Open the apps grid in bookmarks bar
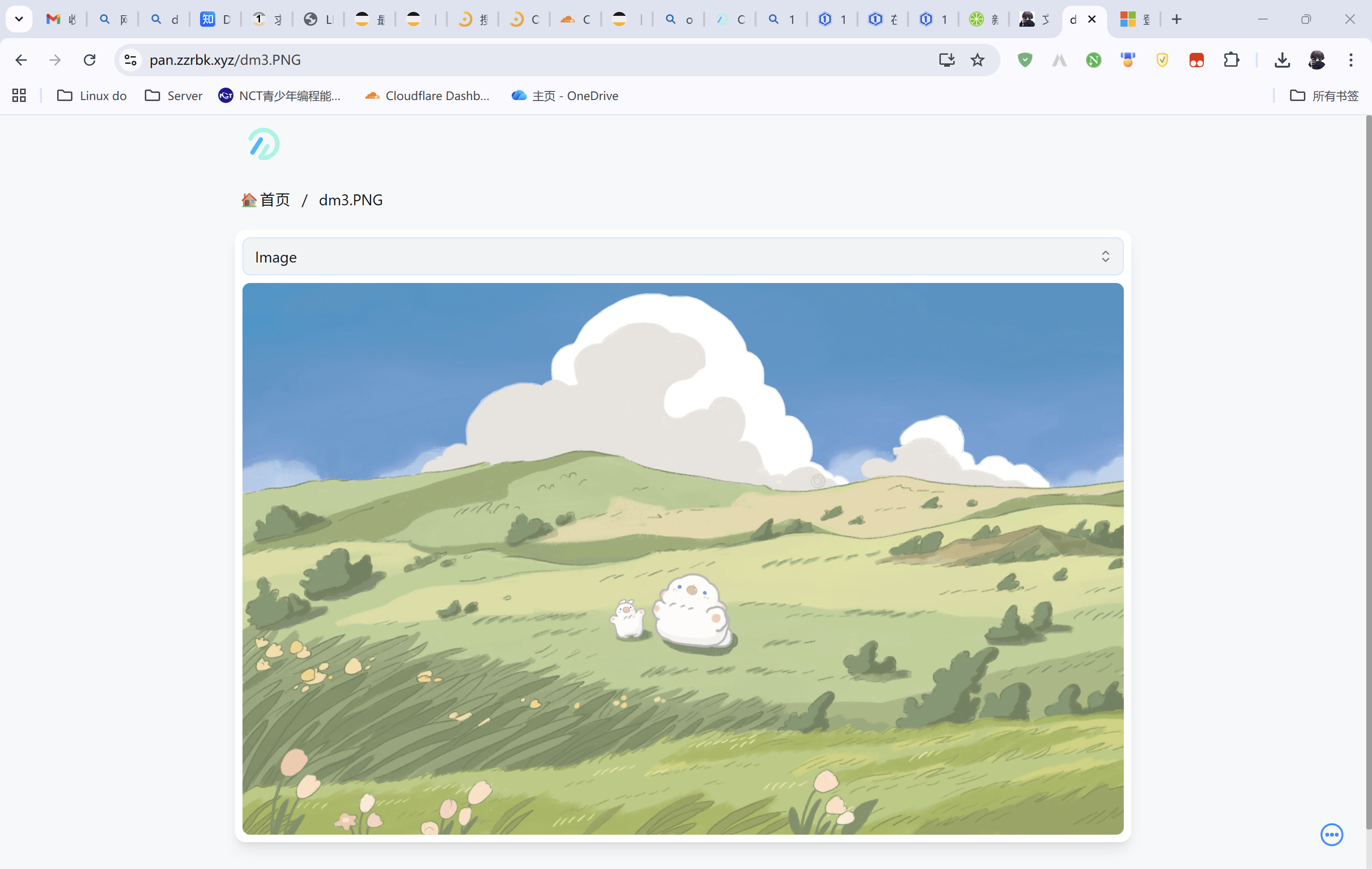Viewport: 1372px width, 869px height. pyautogui.click(x=19, y=96)
